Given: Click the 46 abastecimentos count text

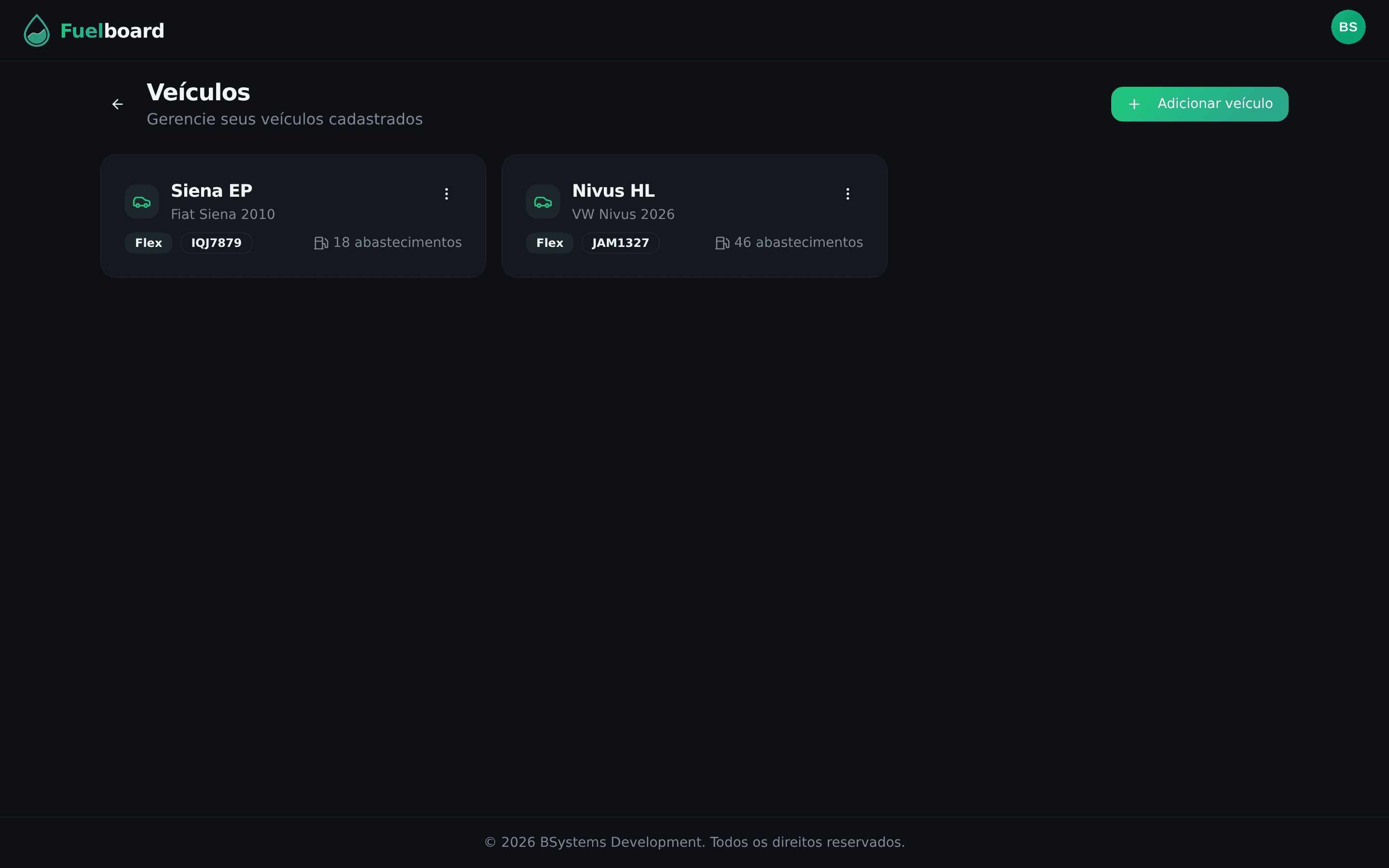Looking at the screenshot, I should 798,242.
